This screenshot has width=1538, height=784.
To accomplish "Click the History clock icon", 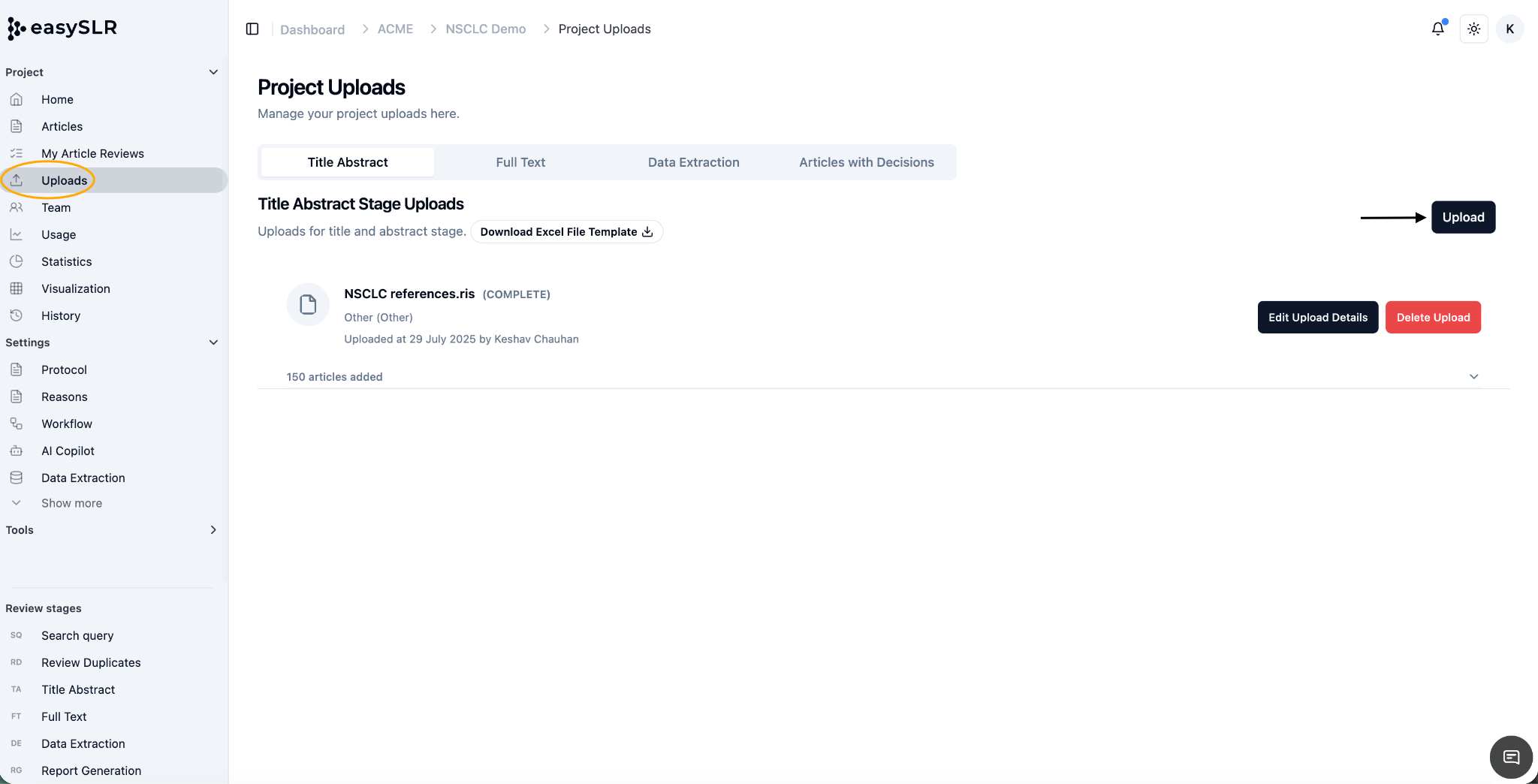I will point(17,315).
